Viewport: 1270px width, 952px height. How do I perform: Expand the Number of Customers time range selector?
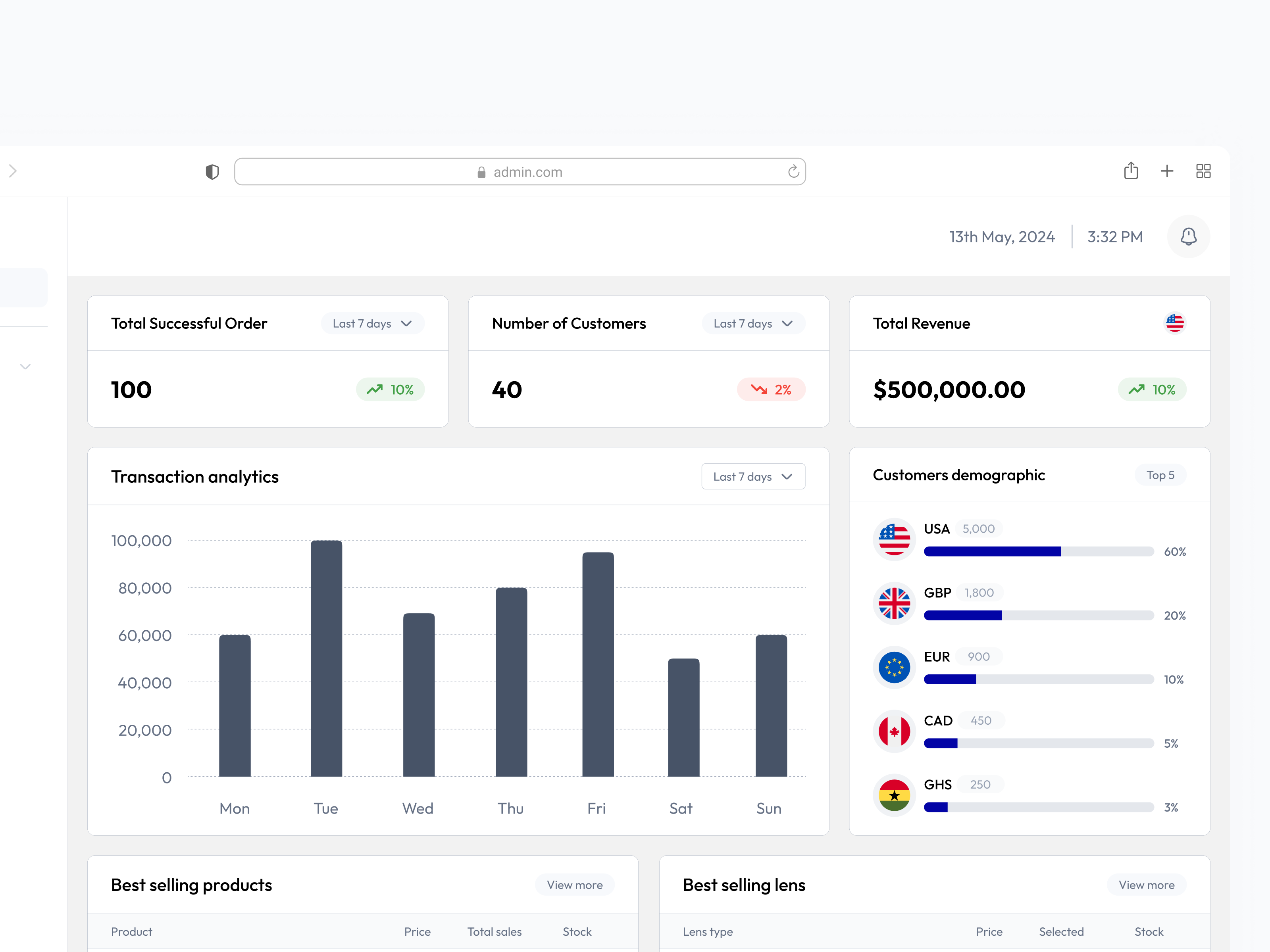pos(753,323)
